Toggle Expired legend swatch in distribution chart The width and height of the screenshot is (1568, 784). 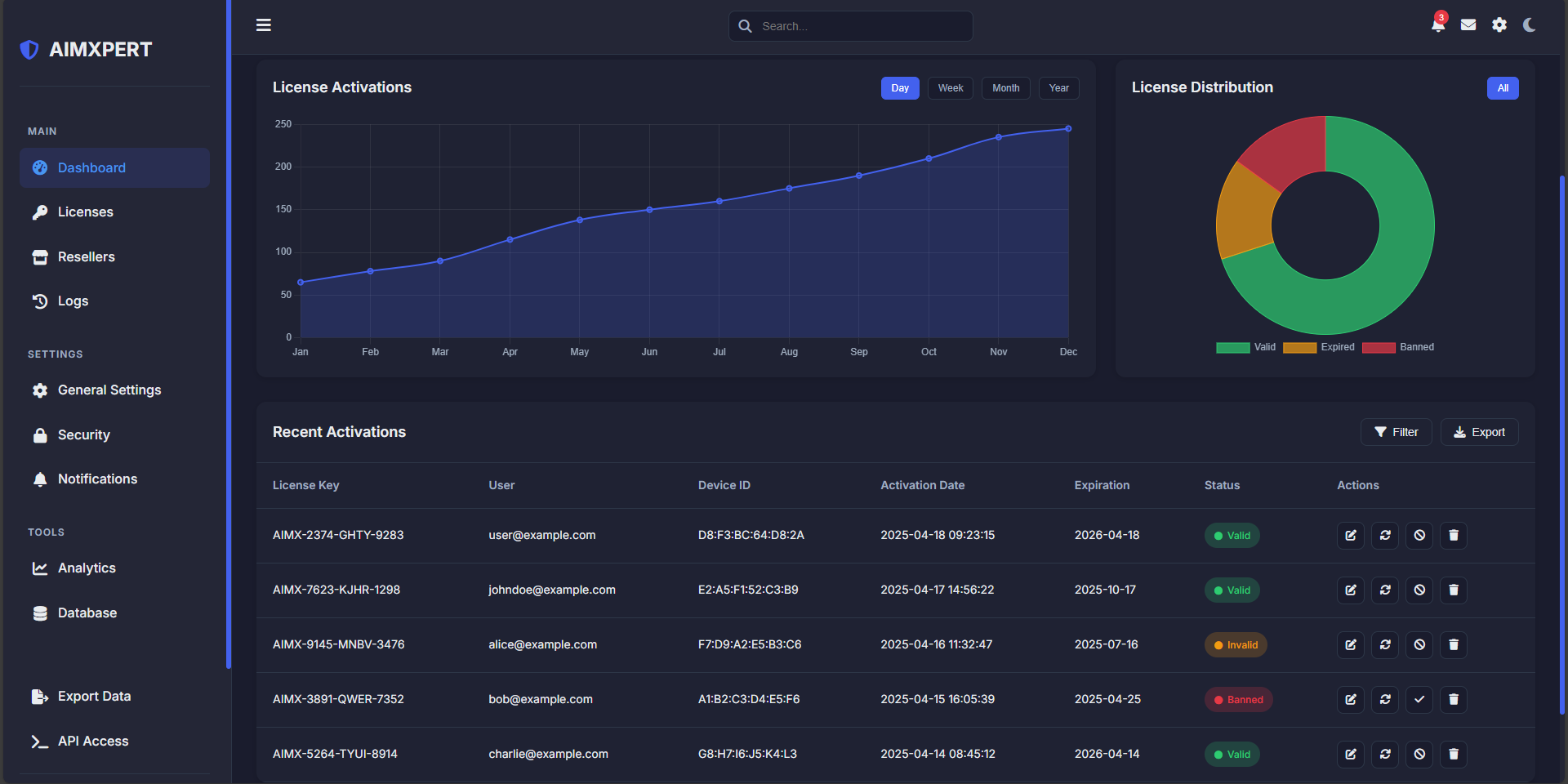point(1299,348)
